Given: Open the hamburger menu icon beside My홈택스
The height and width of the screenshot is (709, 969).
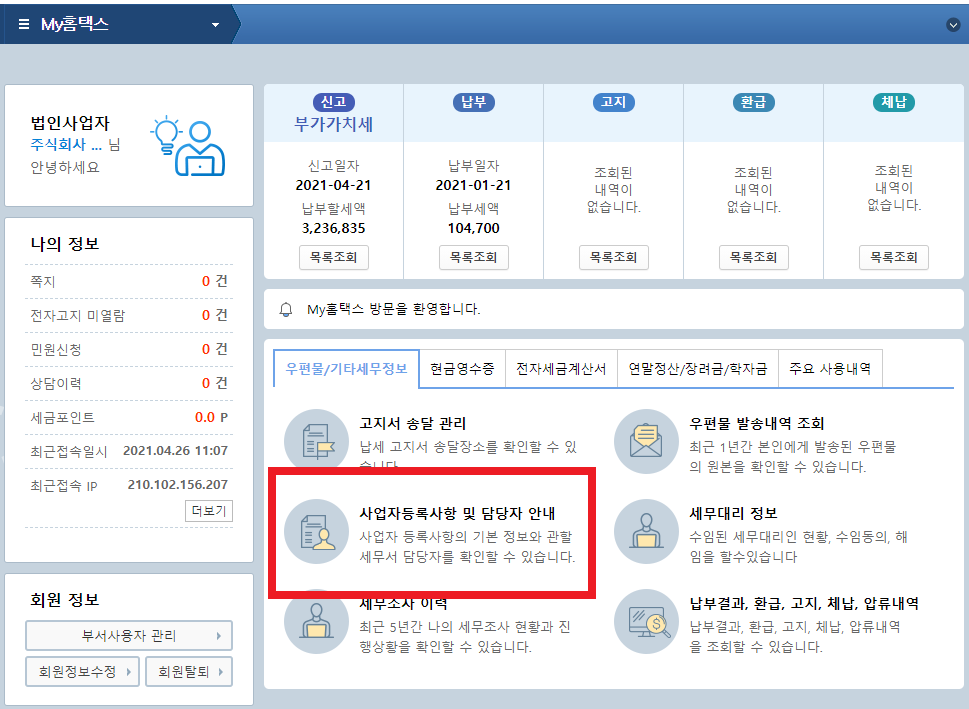Looking at the screenshot, I should pos(23,24).
